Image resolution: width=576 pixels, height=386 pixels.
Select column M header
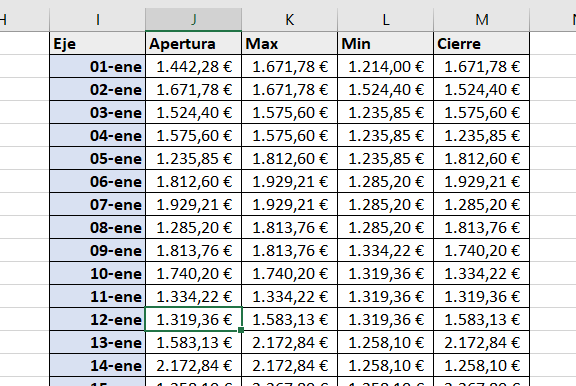[482, 19]
